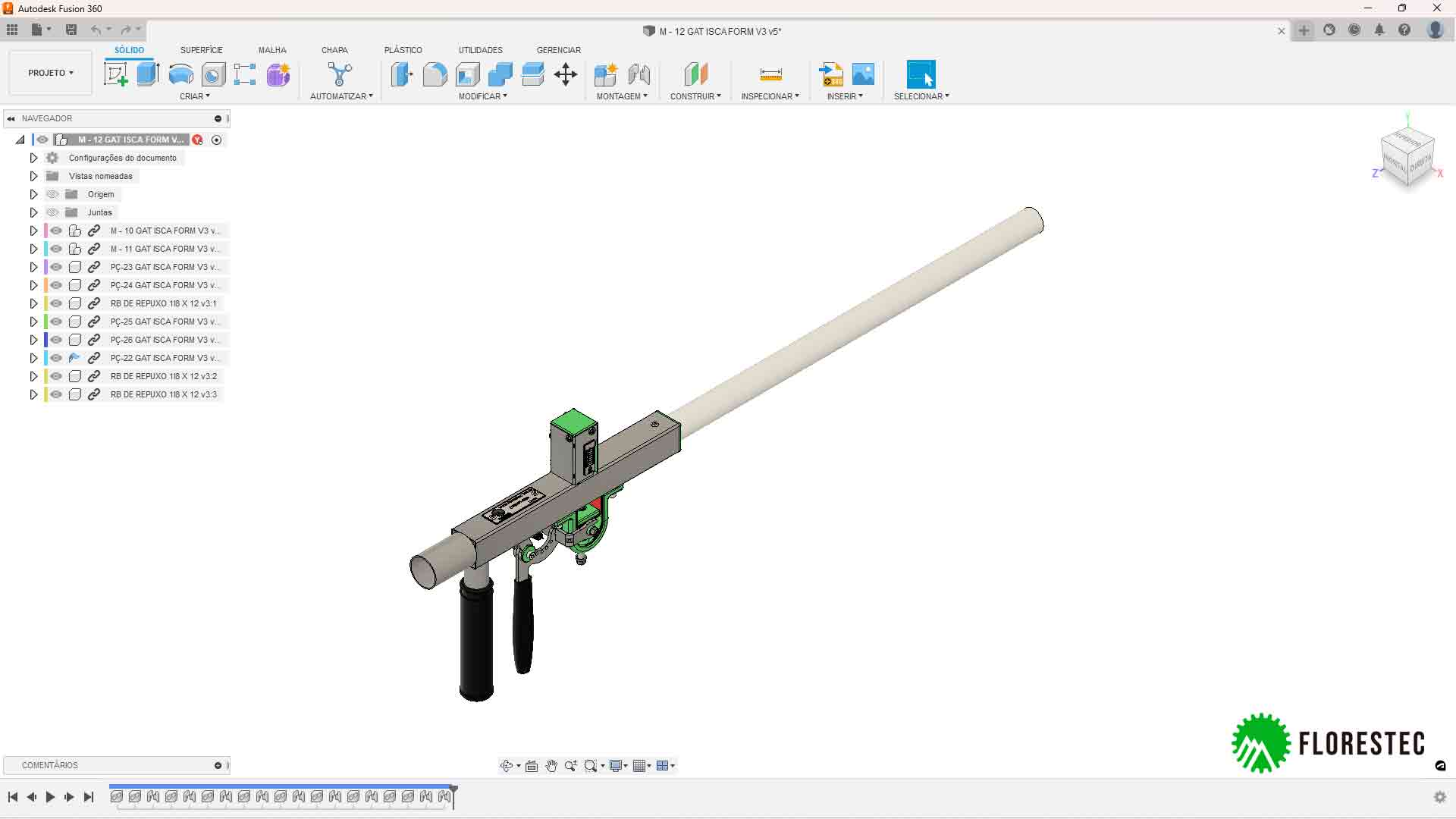Click the Measure tool in Inspecionar

pyautogui.click(x=770, y=74)
